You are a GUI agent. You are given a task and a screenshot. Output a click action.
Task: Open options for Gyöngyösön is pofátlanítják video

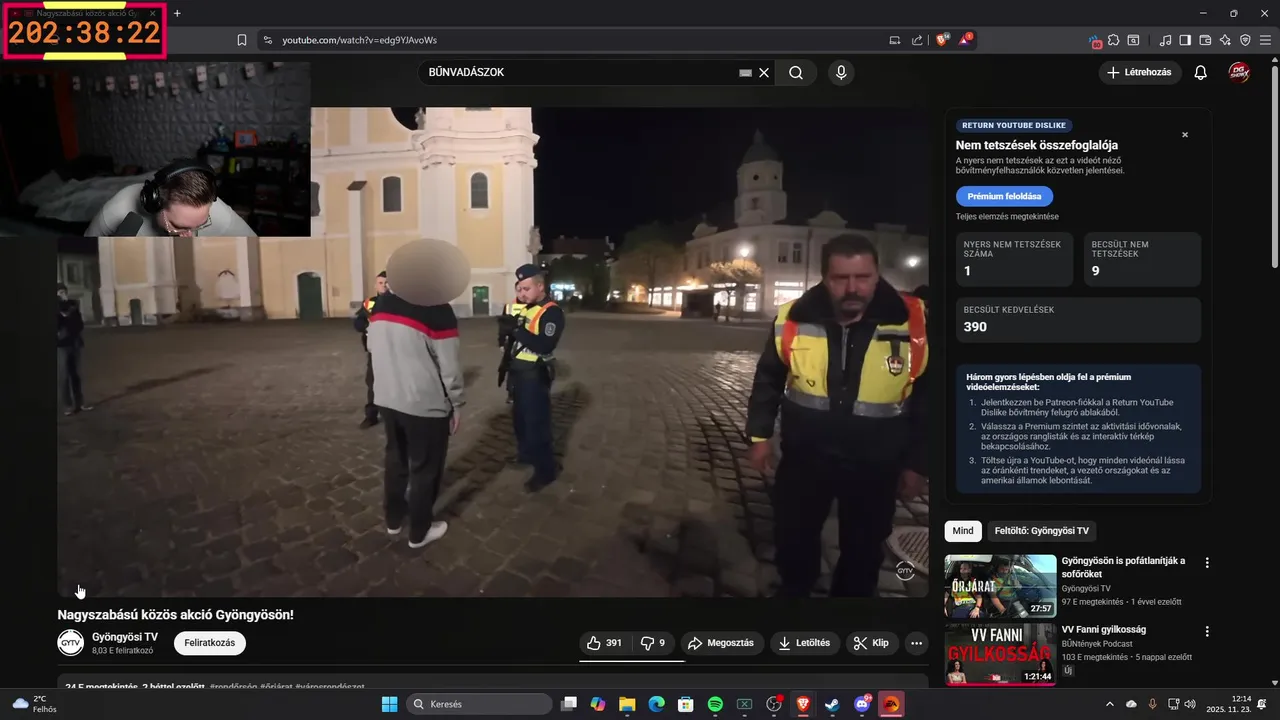point(1207,563)
